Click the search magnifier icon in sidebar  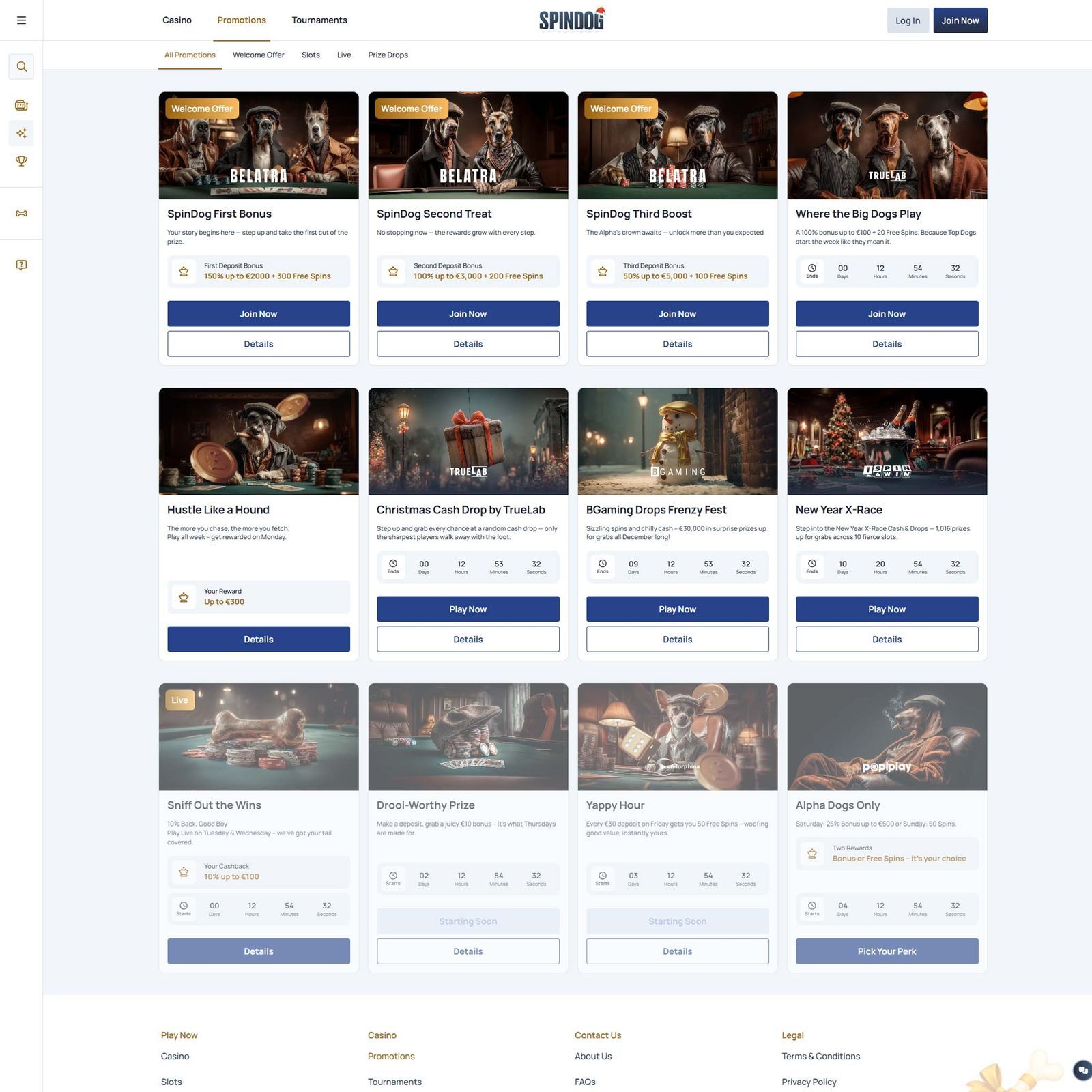[21, 67]
